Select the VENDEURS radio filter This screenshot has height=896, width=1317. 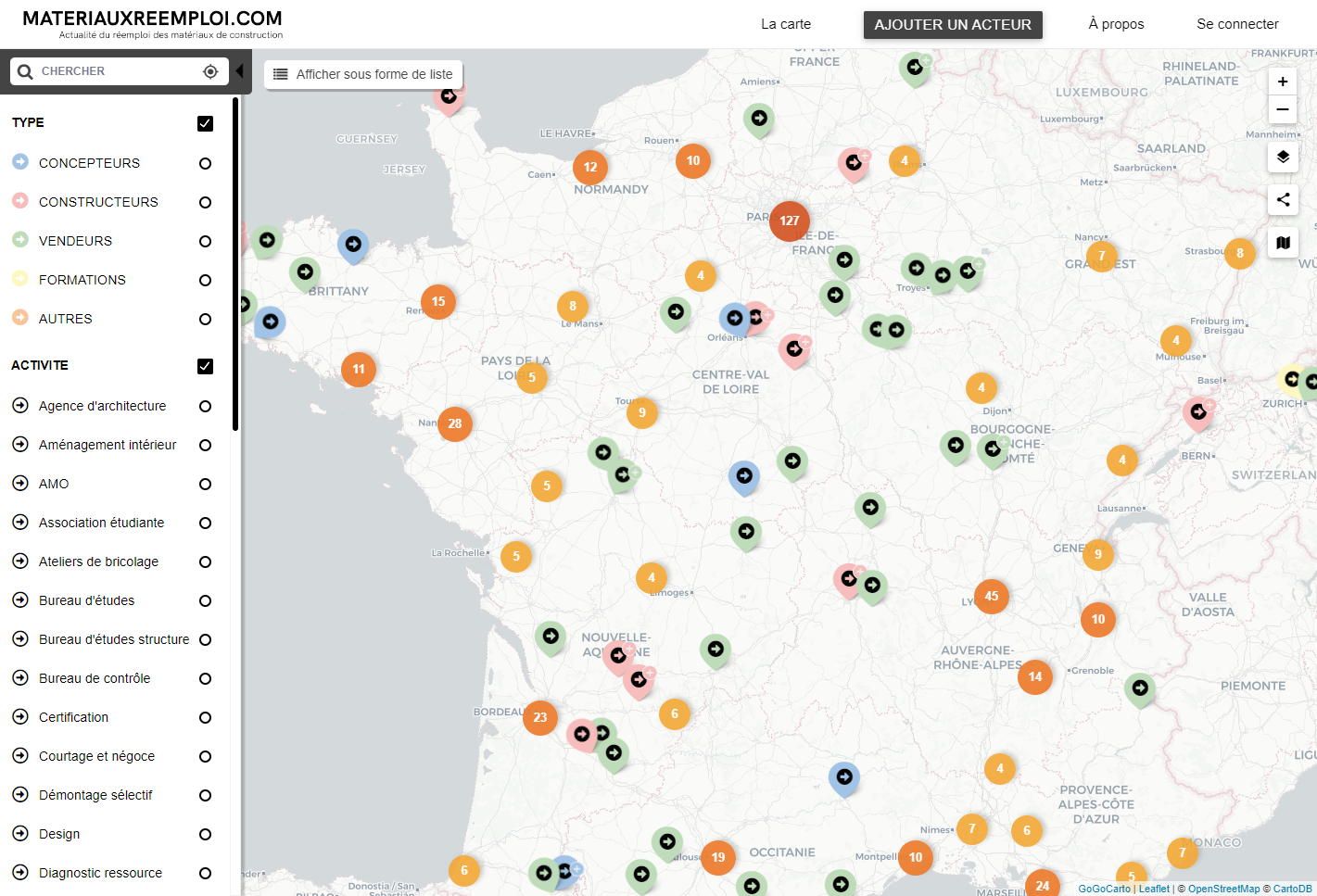pyautogui.click(x=205, y=242)
